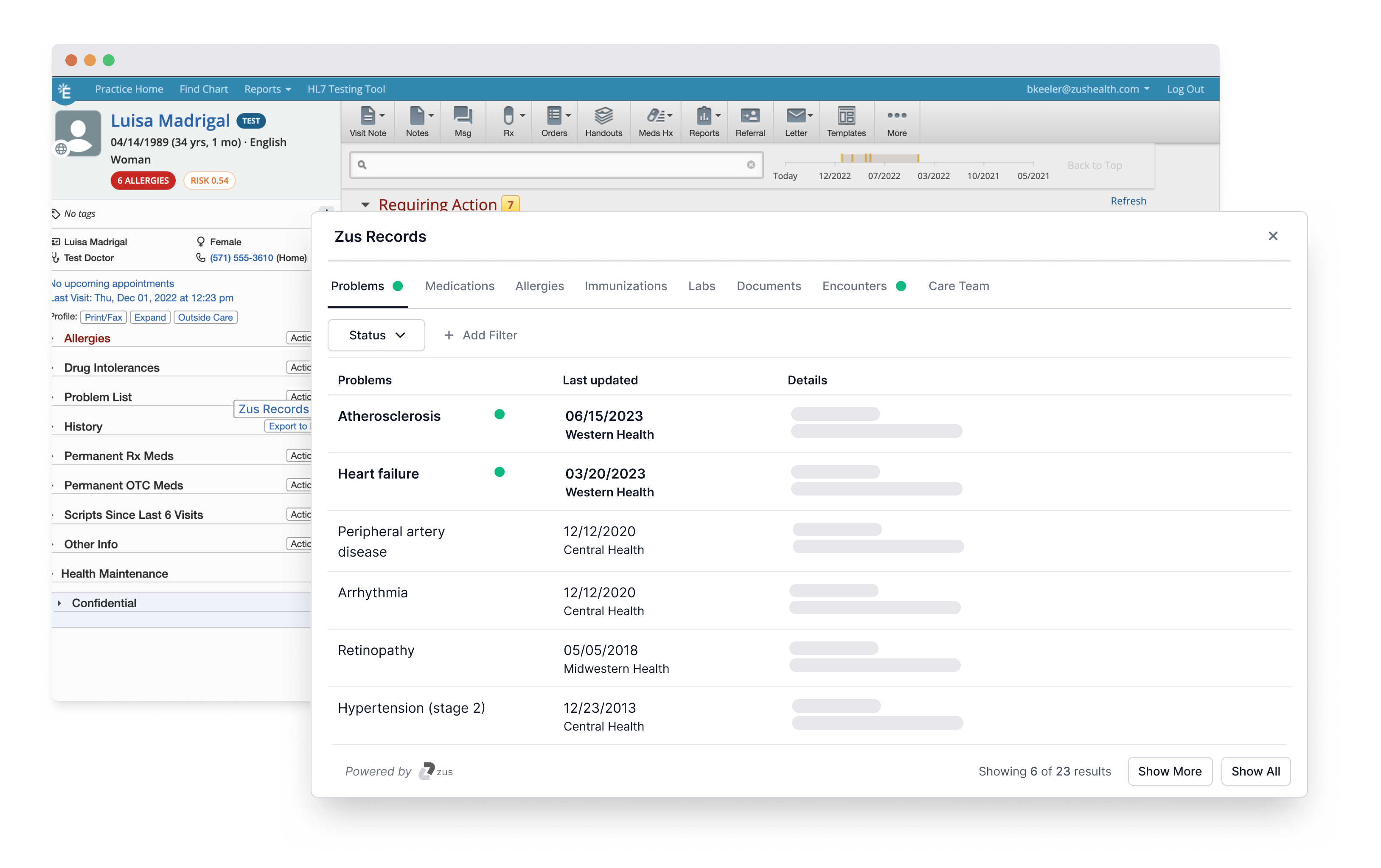Image resolution: width=1381 pixels, height=868 pixels.
Task: Click Show More results button
Action: click(x=1170, y=771)
